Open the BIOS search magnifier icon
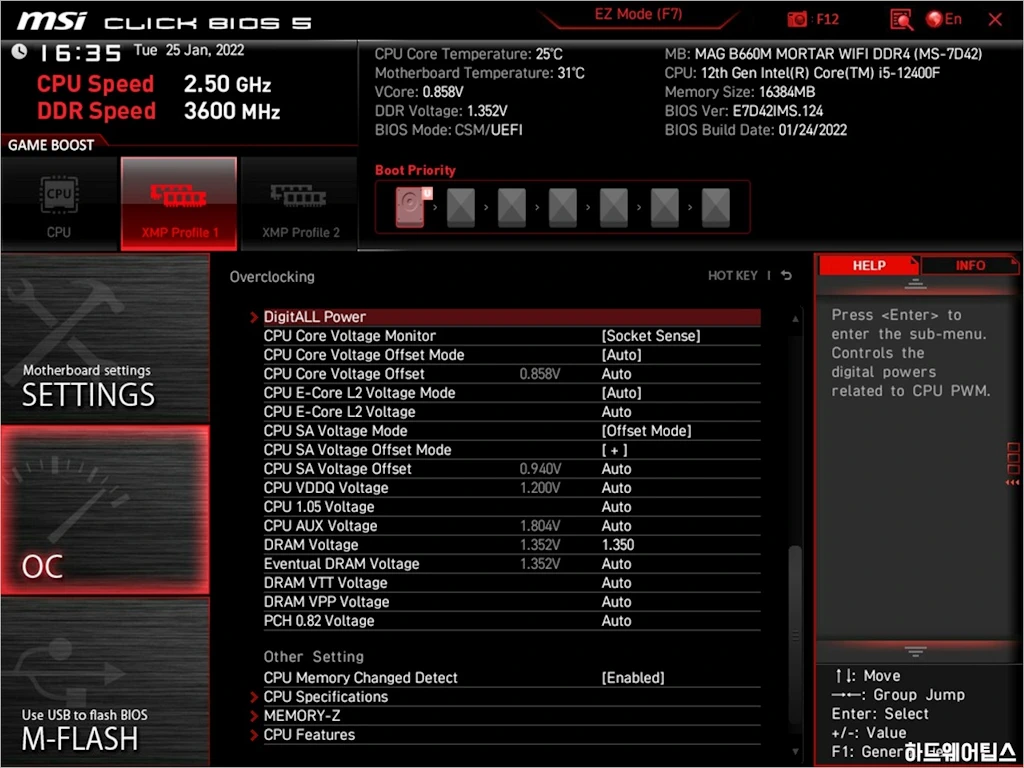The image size is (1024, 768). (x=901, y=20)
